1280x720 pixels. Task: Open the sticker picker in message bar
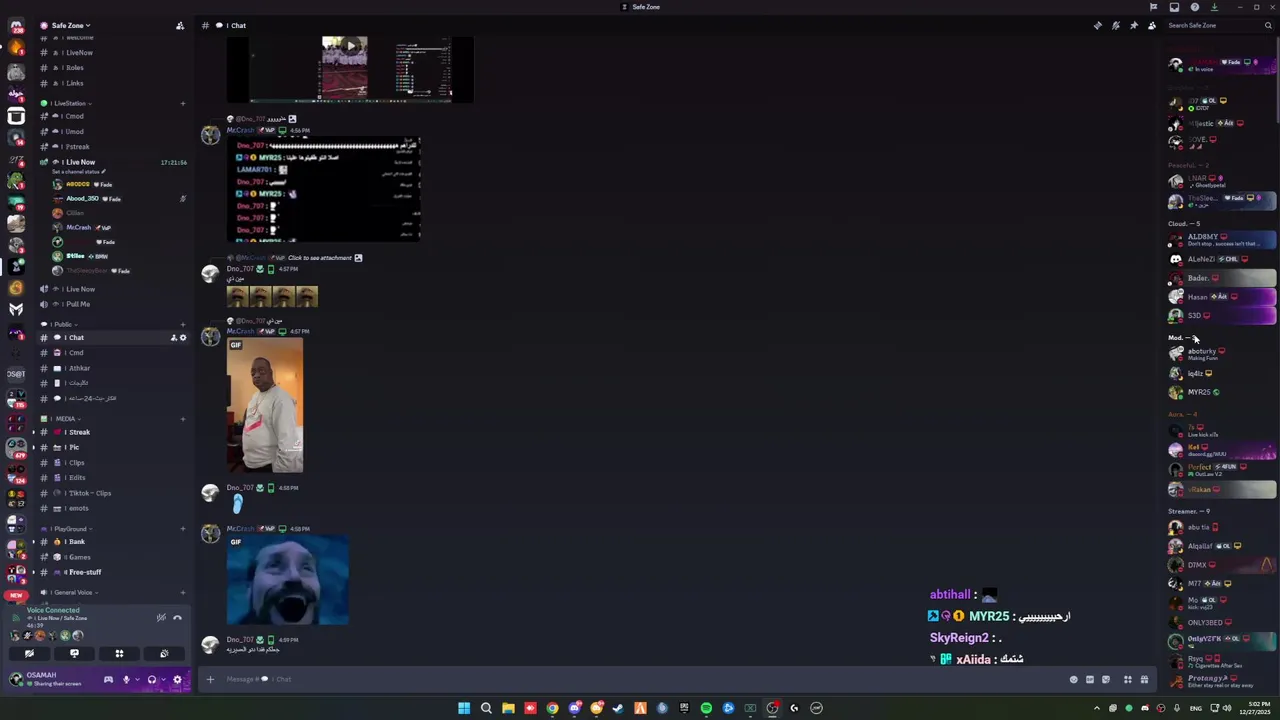pos(1106,679)
